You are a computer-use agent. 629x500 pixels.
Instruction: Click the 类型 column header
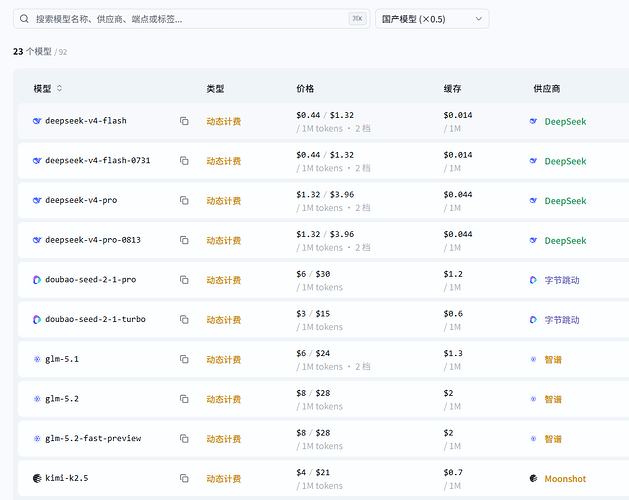(215, 89)
